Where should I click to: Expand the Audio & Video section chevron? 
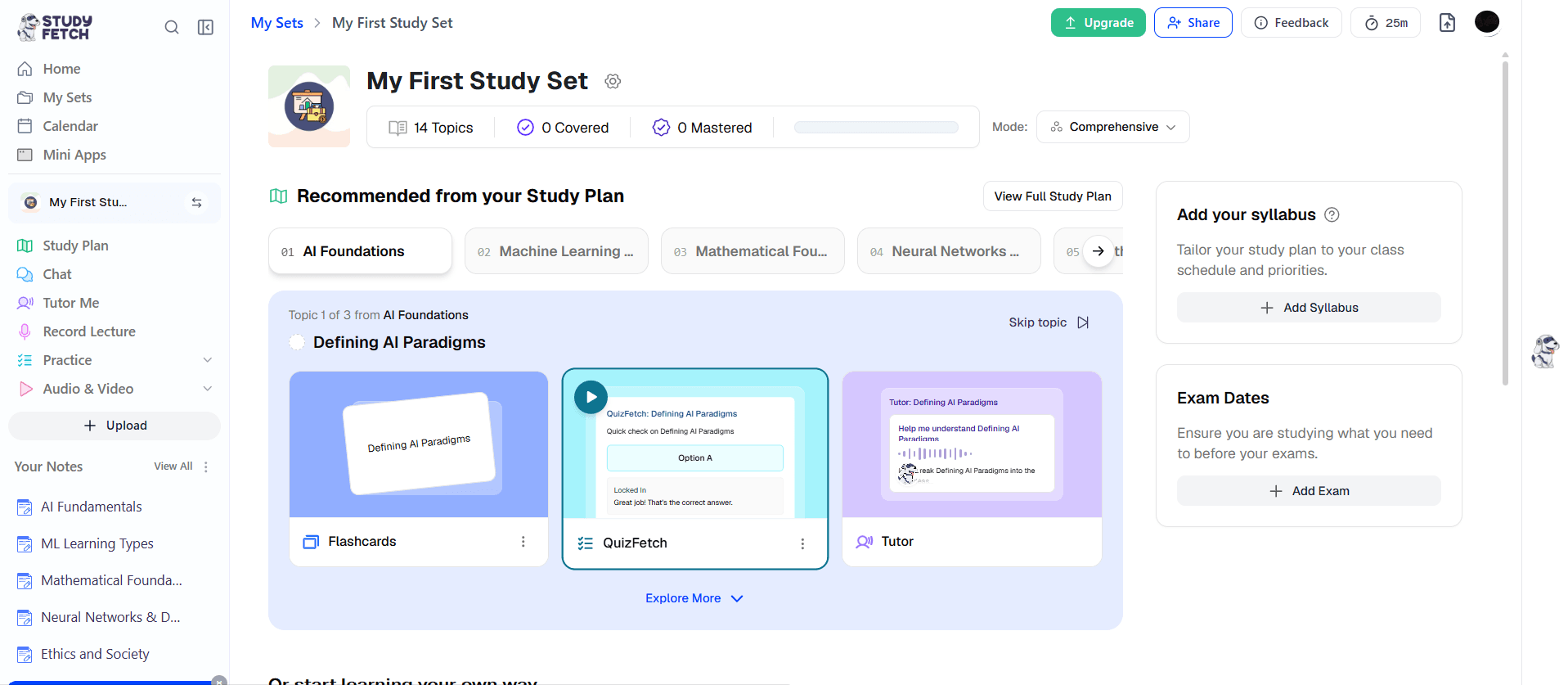click(208, 389)
